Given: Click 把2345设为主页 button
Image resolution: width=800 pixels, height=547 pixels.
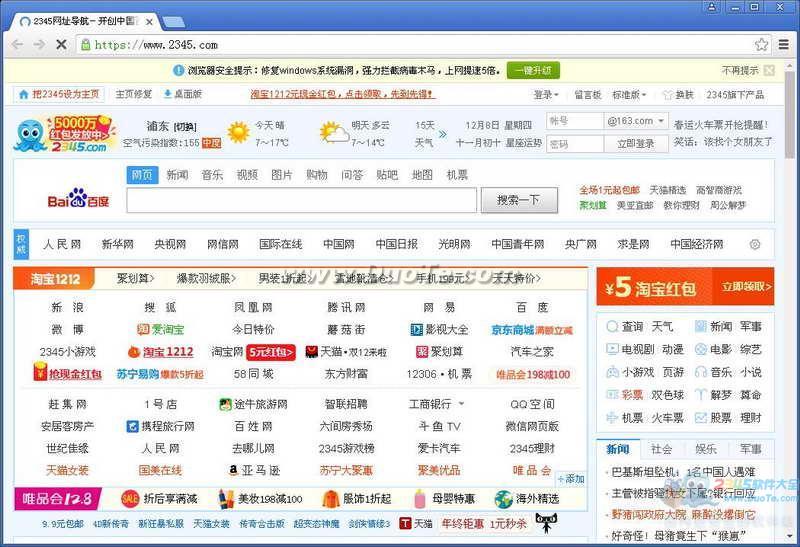Looking at the screenshot, I should tap(59, 94).
